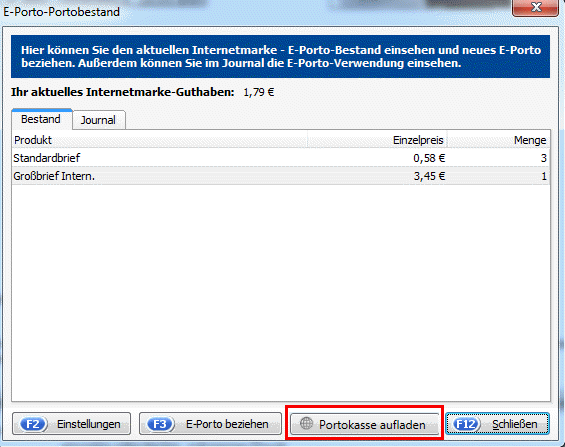Click the F12 key badge icon
This screenshot has width=565, height=447.
(x=467, y=424)
